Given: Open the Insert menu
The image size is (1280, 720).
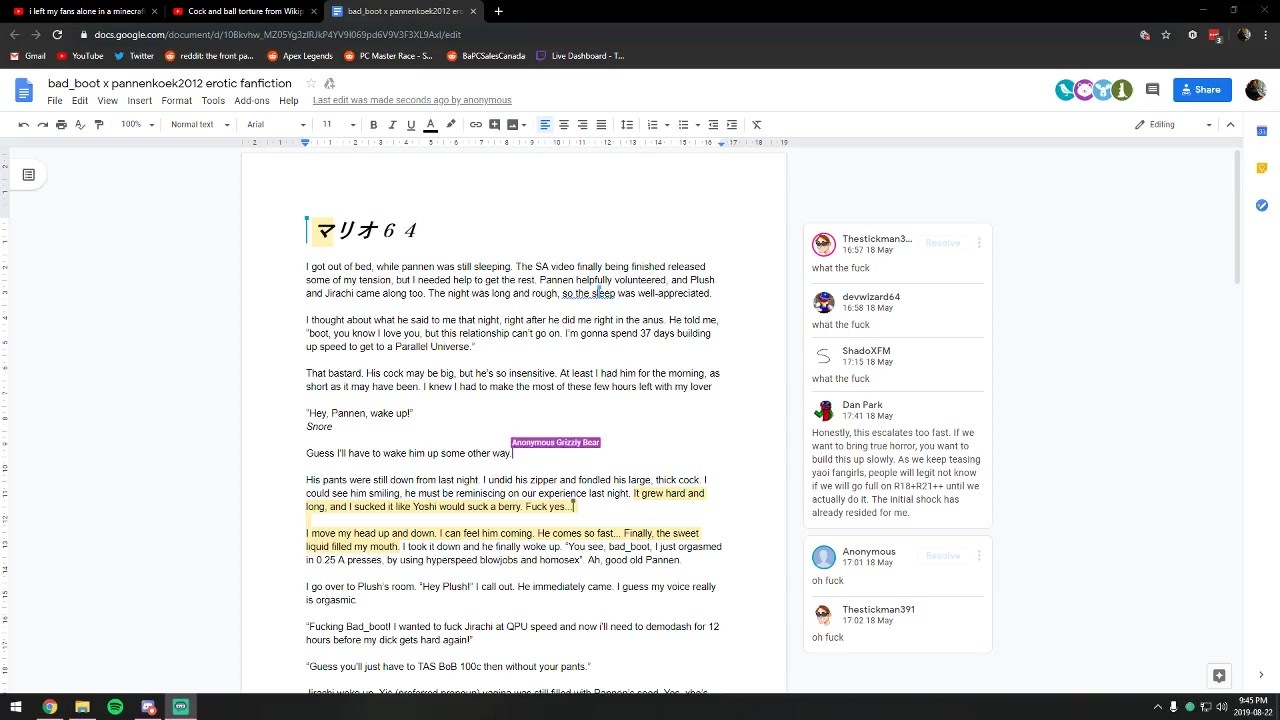Looking at the screenshot, I should point(140,101).
